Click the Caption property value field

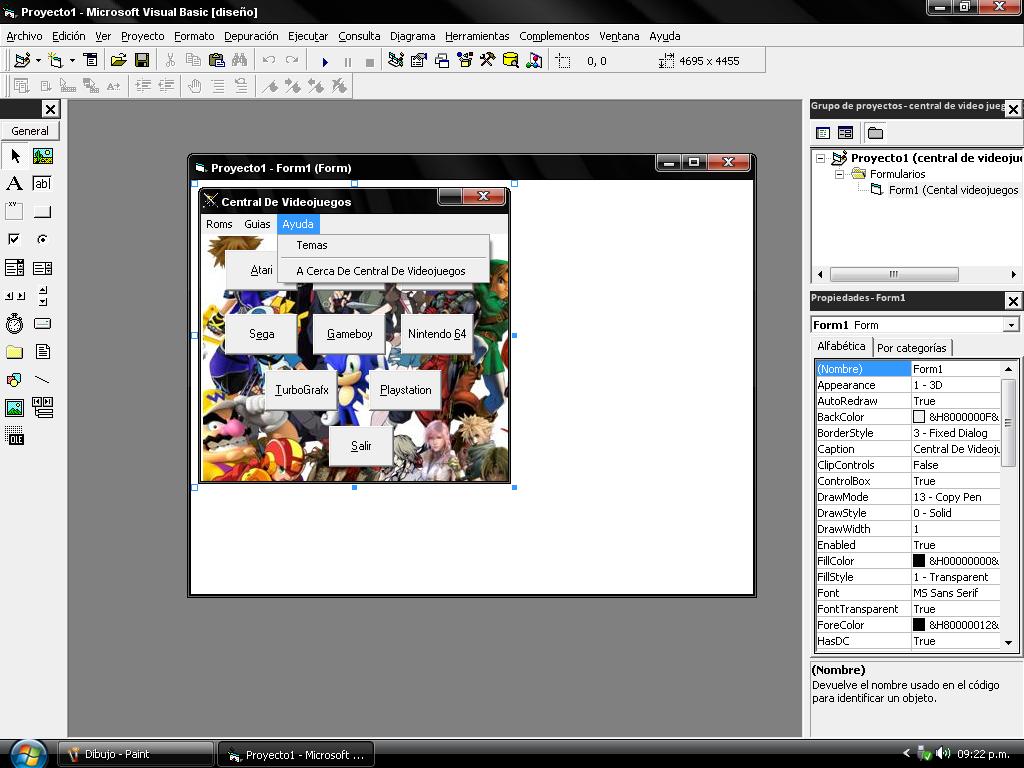point(955,449)
